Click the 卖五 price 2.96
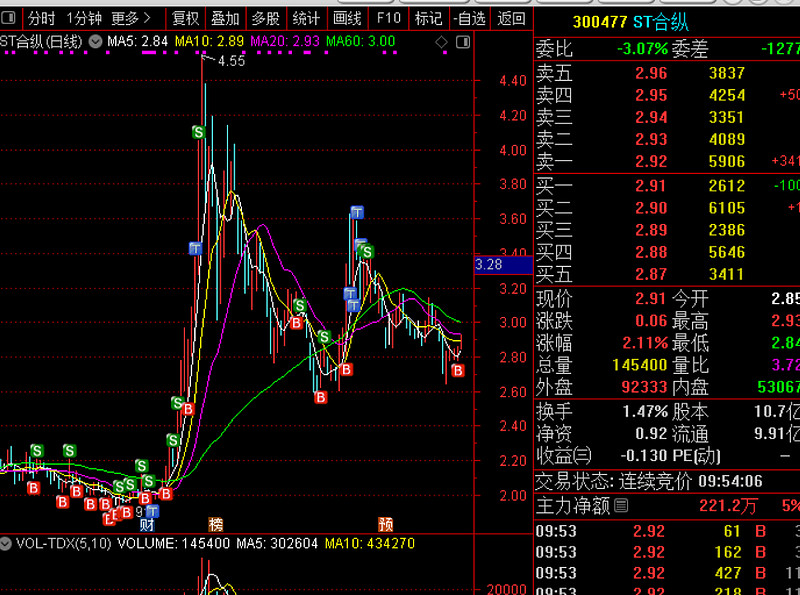The width and height of the screenshot is (800, 595). (x=651, y=73)
